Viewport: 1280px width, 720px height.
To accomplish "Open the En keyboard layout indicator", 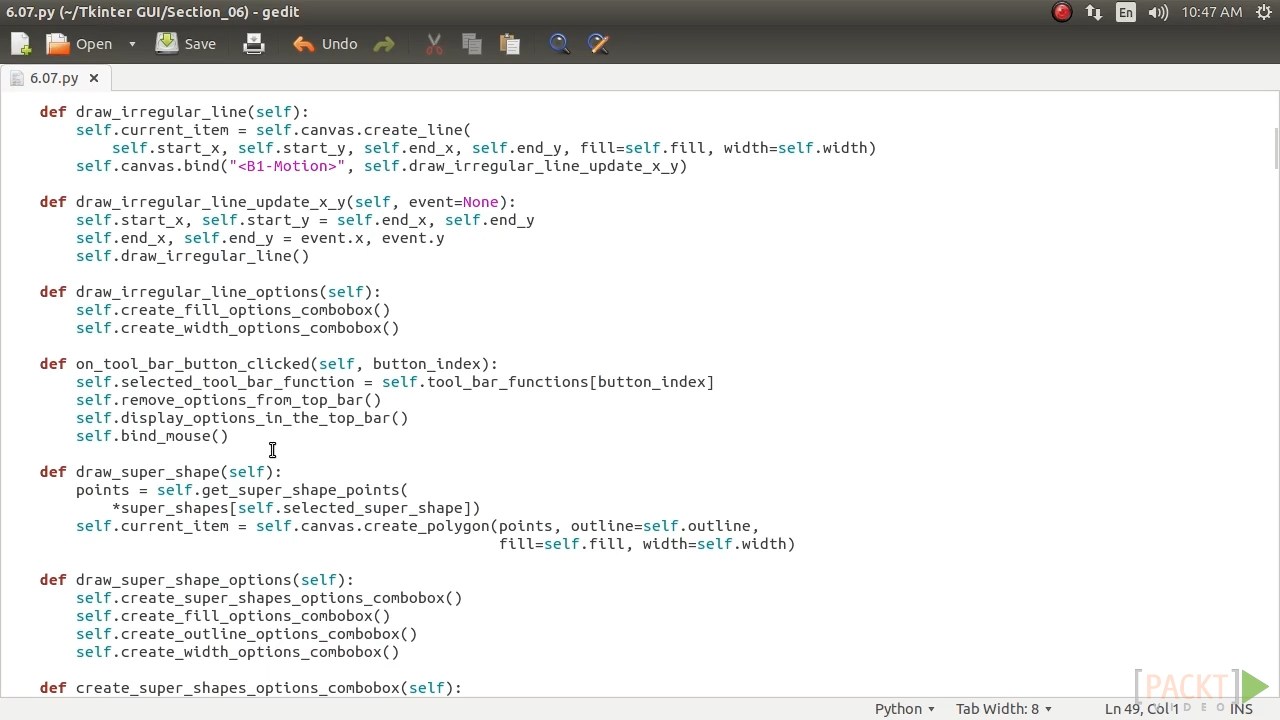I will pyautogui.click(x=1126, y=12).
